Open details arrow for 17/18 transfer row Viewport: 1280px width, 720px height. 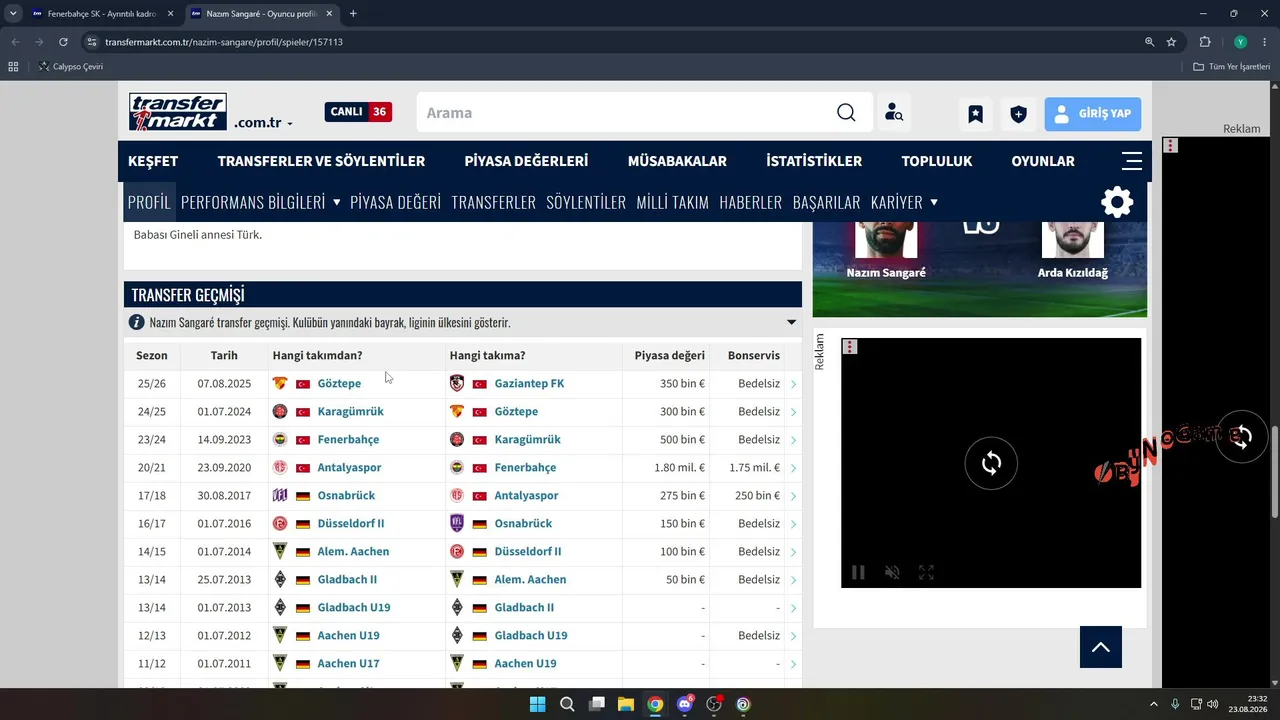(x=793, y=496)
